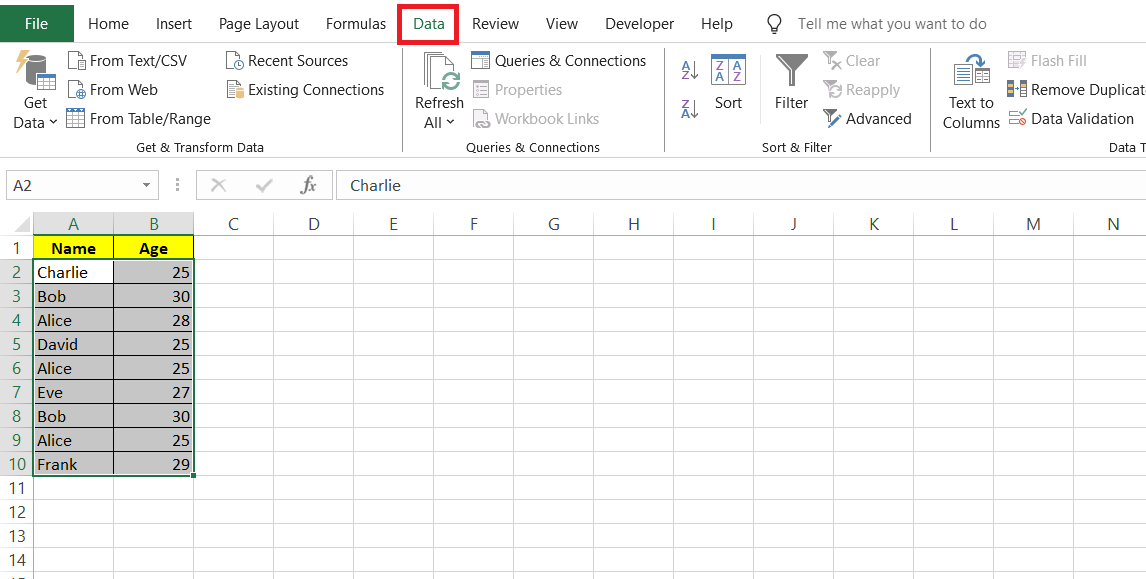Screen dimensions: 1146x579
Task: Sort Z to A descending
Action: click(689, 108)
